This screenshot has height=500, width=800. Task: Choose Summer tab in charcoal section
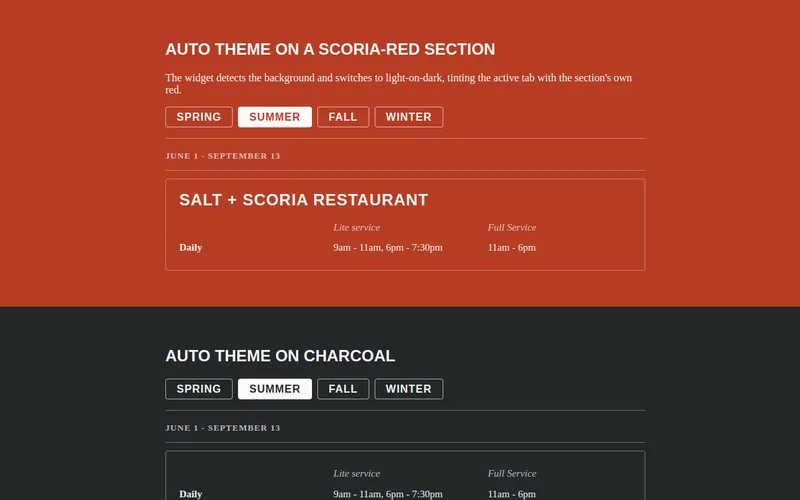click(274, 389)
